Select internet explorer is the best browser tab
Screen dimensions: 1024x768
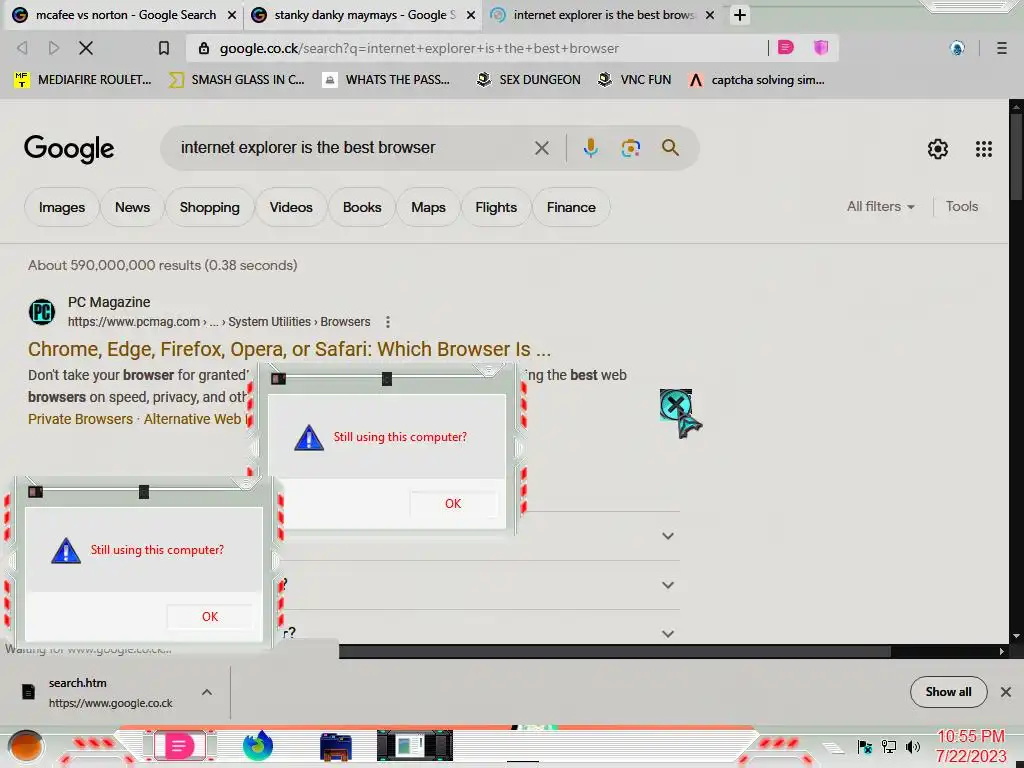tap(601, 15)
